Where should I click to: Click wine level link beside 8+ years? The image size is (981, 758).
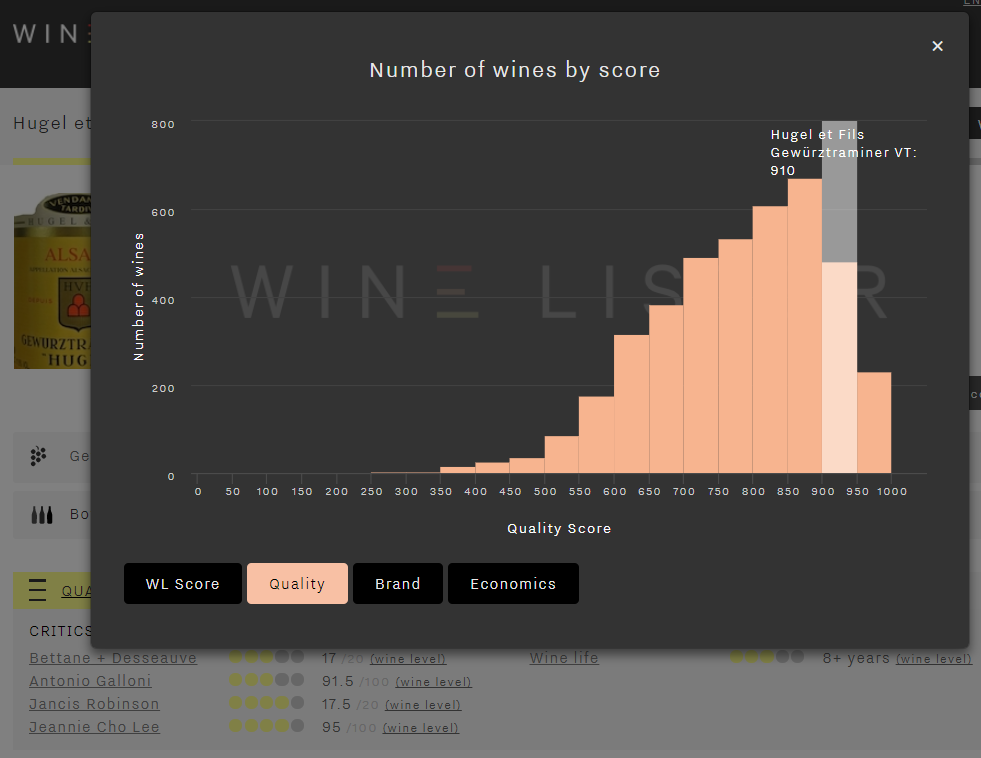point(934,659)
